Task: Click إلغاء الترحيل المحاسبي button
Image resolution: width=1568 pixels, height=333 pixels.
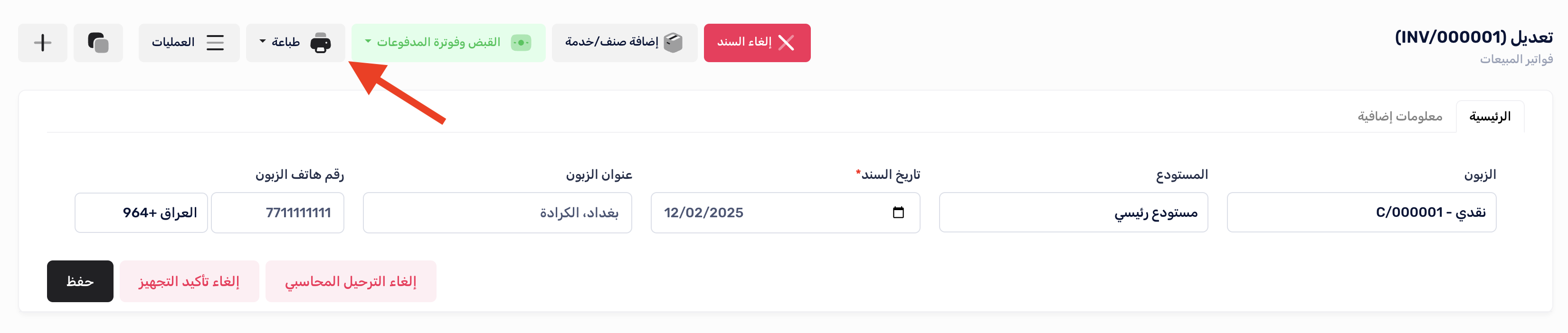Action: pos(351,281)
